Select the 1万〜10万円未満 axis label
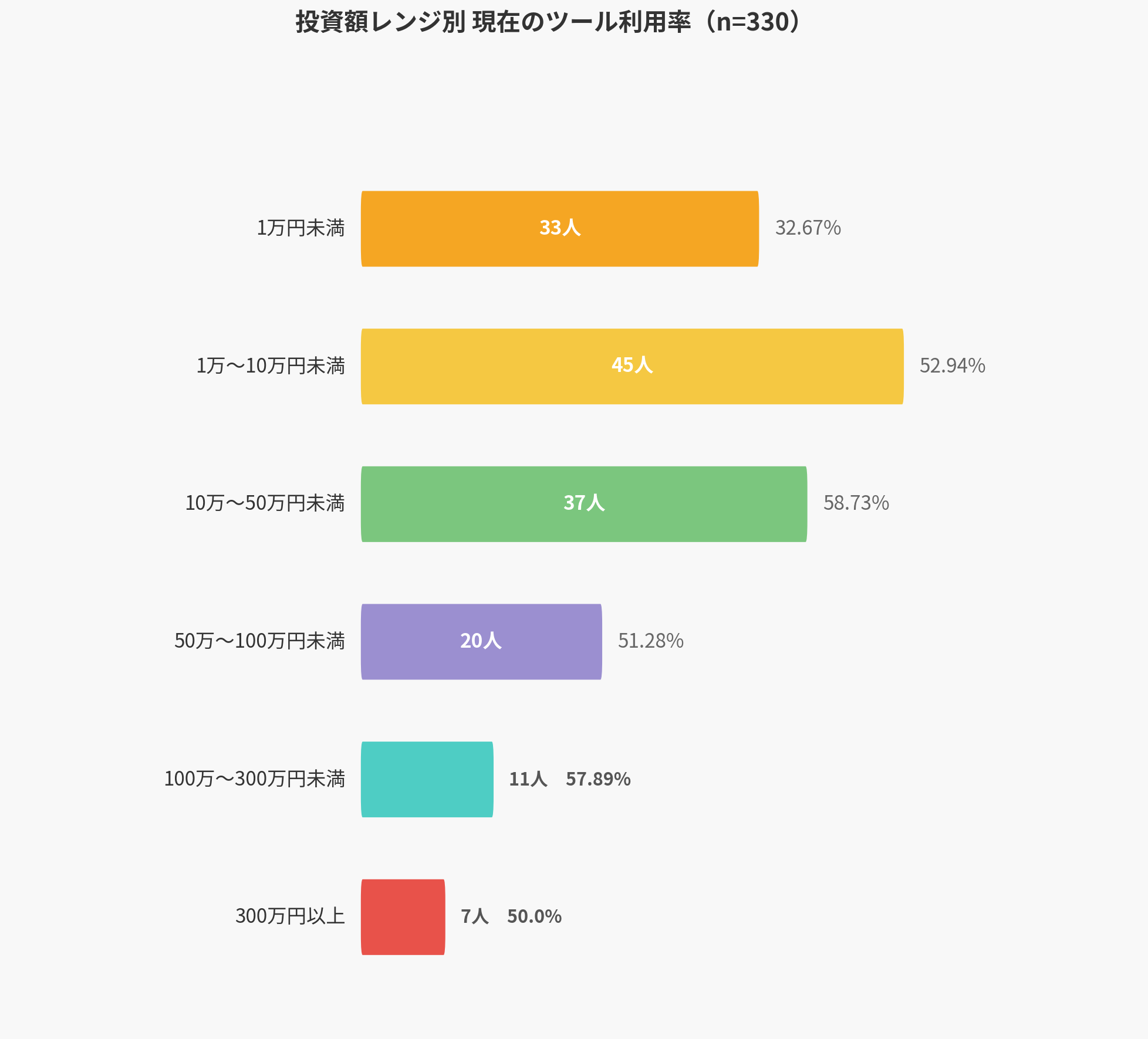Screen dimensions: 1148x1039 pyautogui.click(x=271, y=366)
